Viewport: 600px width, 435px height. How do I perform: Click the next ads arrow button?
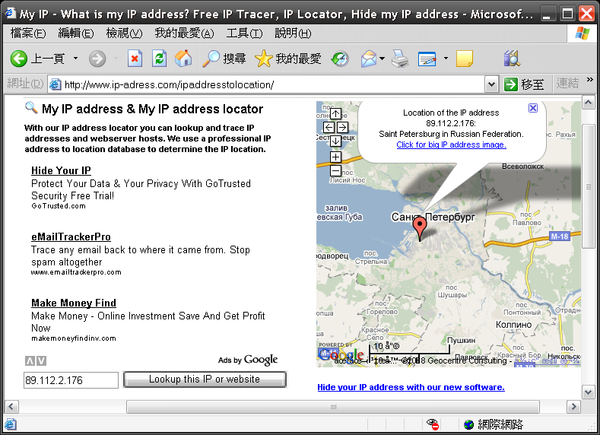(x=41, y=361)
